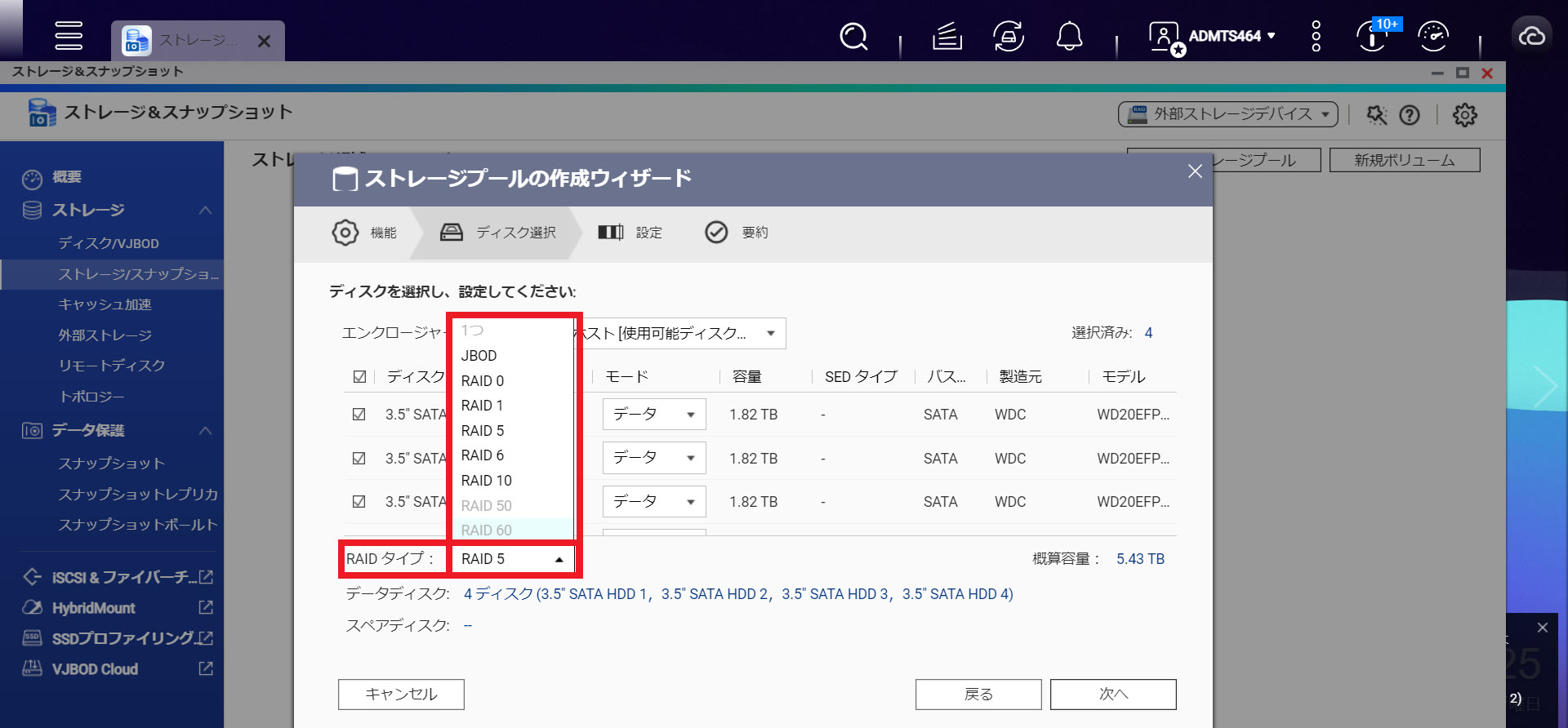The width and height of the screenshot is (1568, 728).
Task: Open the dashboard gauge icon
Action: 1433,36
